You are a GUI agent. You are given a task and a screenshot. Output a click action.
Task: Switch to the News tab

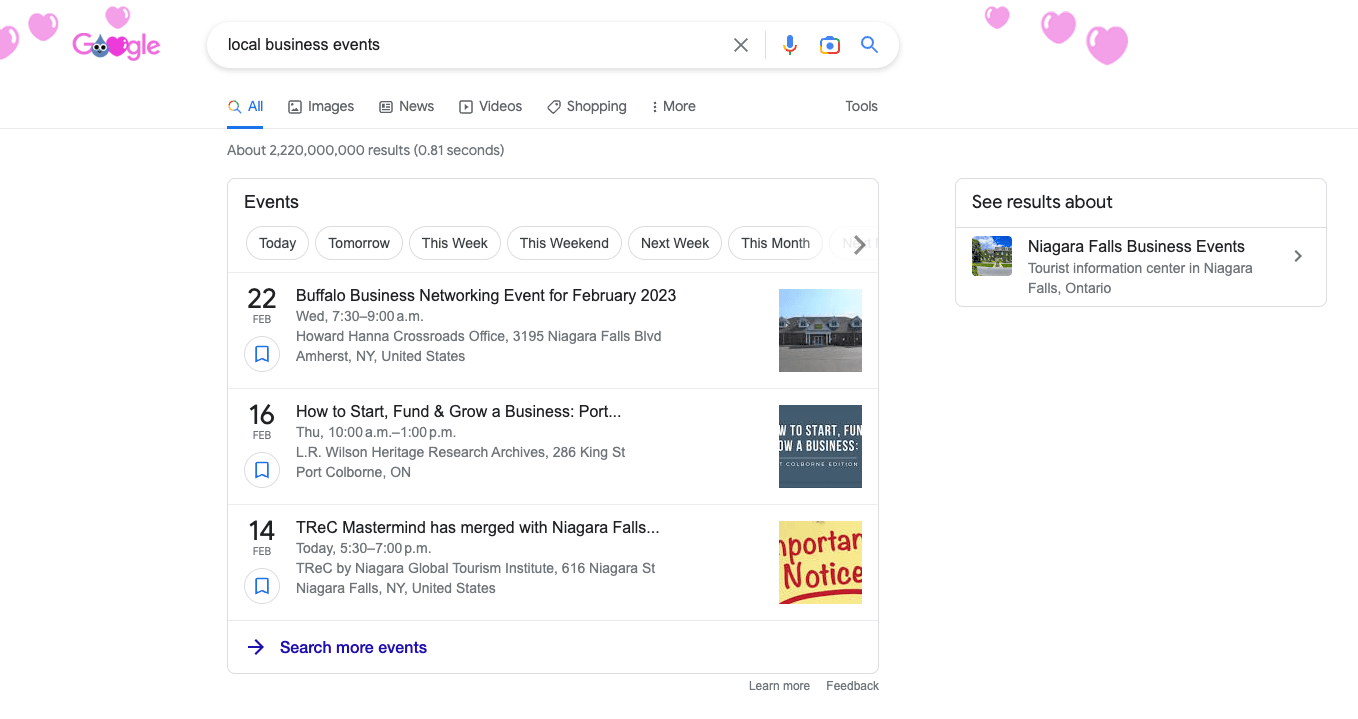coord(406,107)
